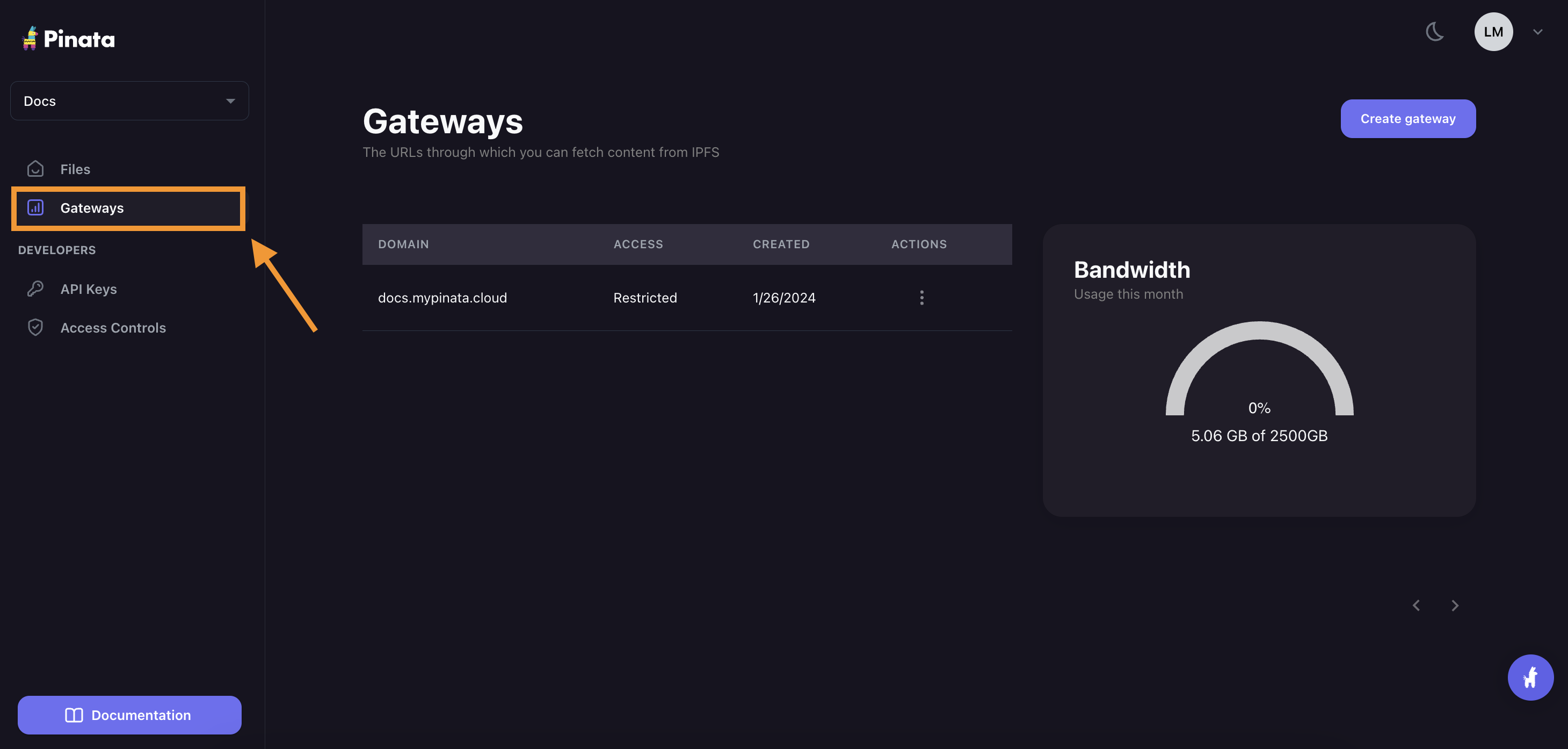Open the Files section
The height and width of the screenshot is (749, 1568).
pos(75,169)
